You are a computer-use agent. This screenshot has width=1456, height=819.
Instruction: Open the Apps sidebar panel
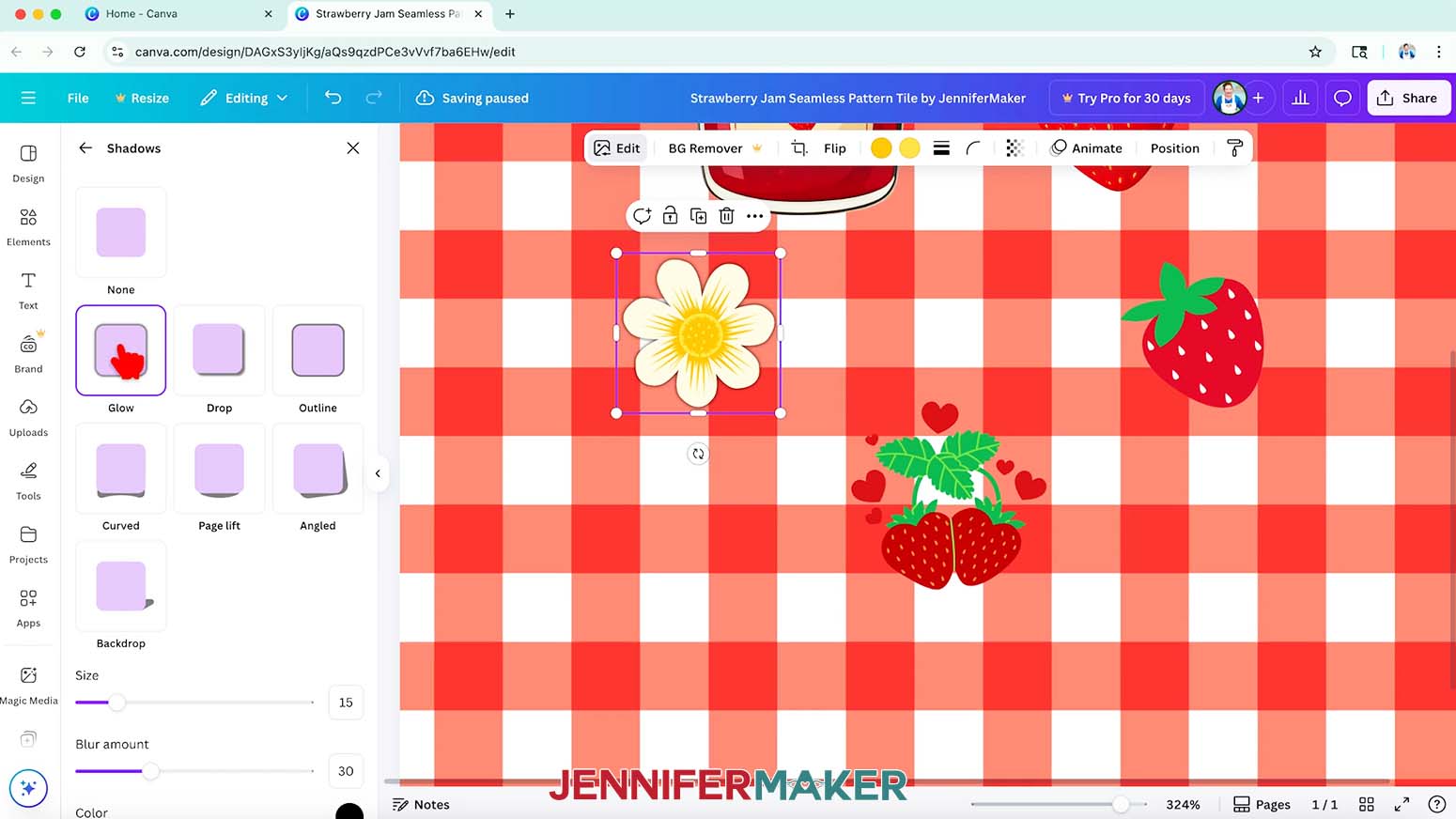coord(28,609)
